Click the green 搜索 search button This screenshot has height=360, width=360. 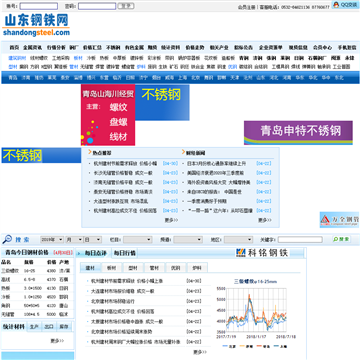tap(341, 239)
